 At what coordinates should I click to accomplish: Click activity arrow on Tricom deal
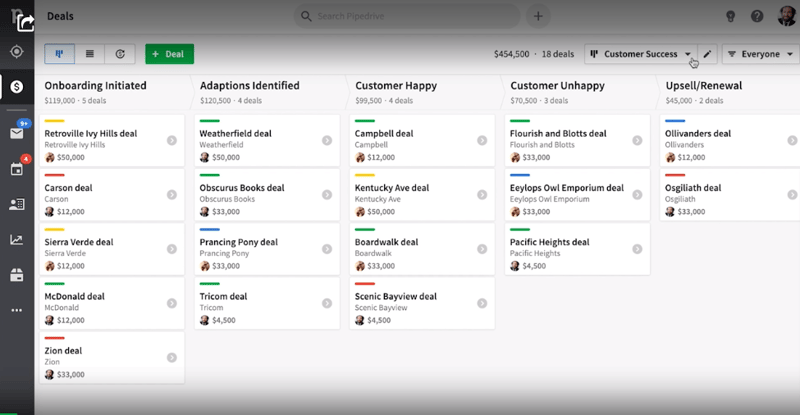327,303
